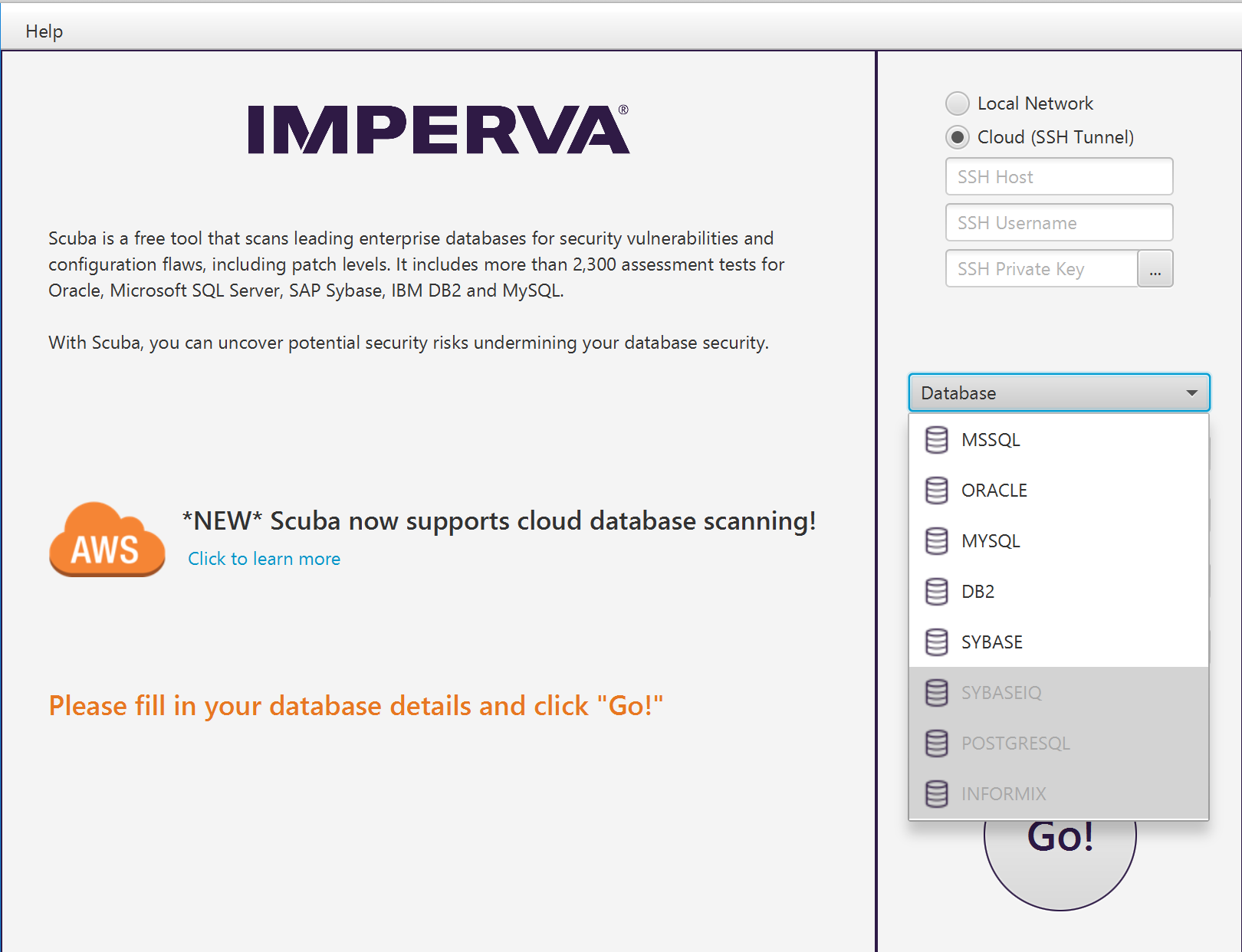The width and height of the screenshot is (1242, 952).
Task: Choose SYBASEIQ from the database list
Action: pos(1059,693)
